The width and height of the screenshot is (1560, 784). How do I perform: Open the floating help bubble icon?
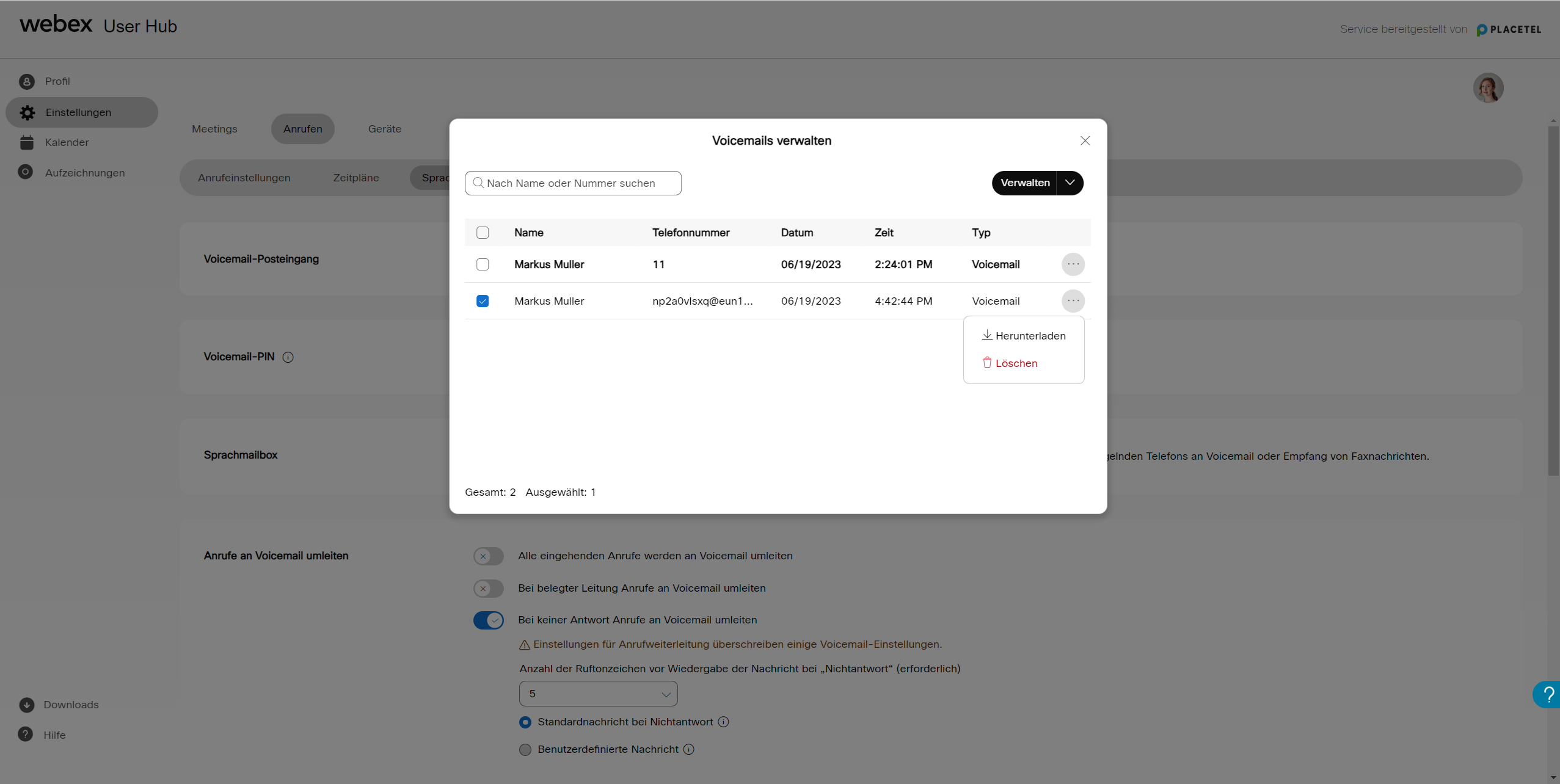tap(1548, 694)
